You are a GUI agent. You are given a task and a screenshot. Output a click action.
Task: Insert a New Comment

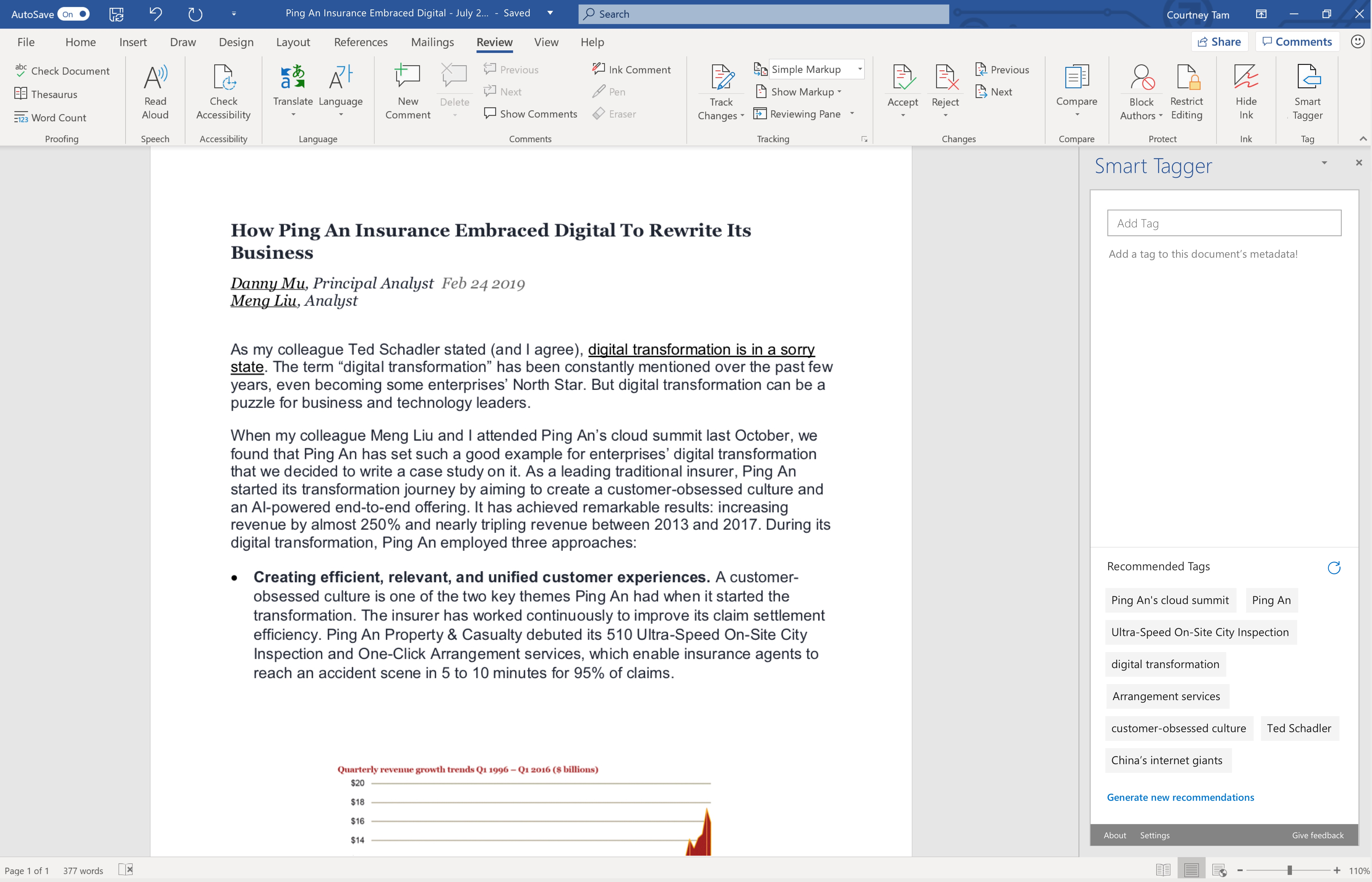pos(408,92)
